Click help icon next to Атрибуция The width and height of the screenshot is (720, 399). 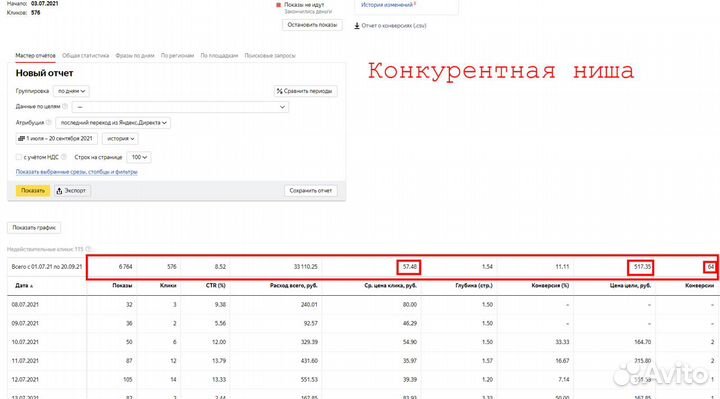(49, 122)
